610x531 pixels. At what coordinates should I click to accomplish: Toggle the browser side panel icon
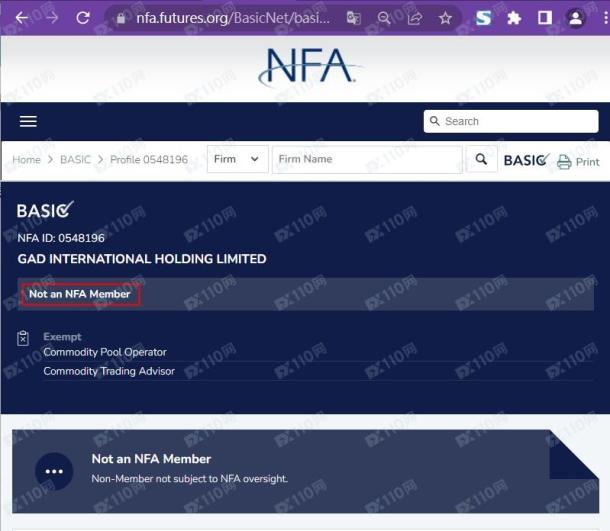point(545,18)
